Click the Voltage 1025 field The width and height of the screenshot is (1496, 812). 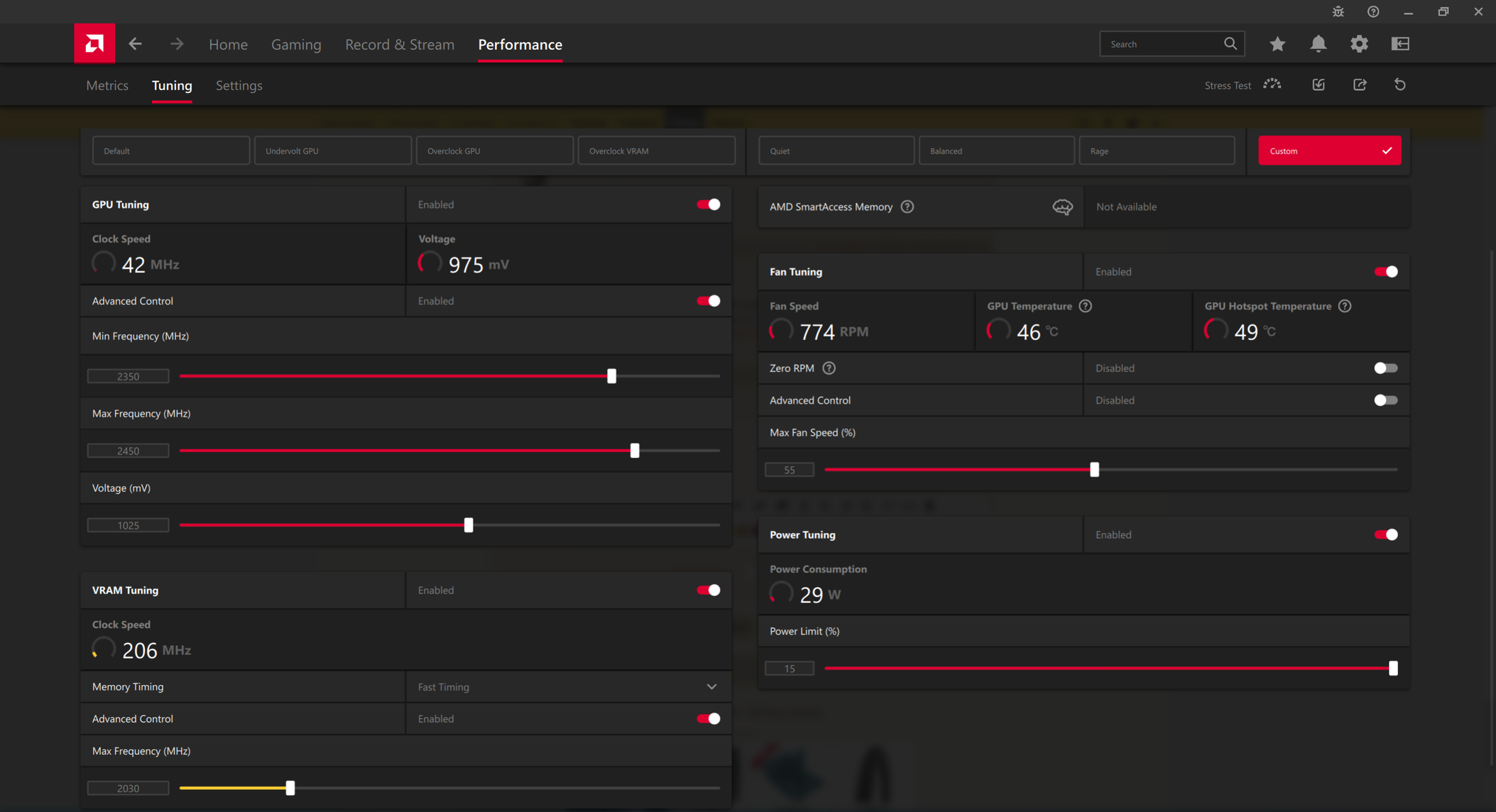(x=128, y=525)
